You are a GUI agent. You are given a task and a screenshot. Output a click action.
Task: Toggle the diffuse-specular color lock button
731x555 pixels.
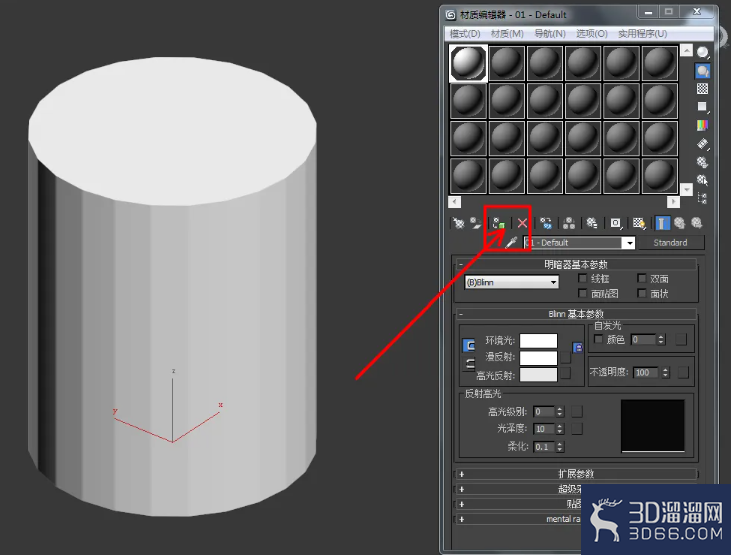(x=469, y=364)
